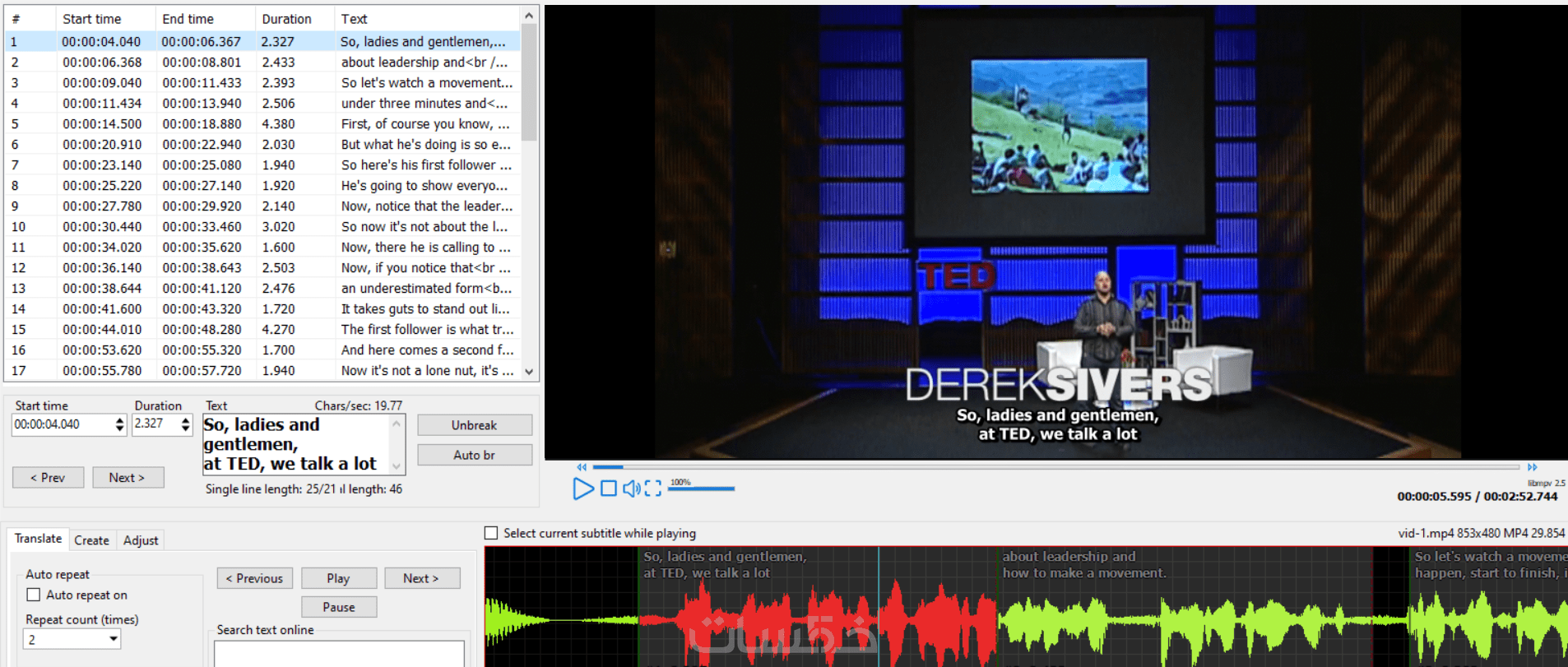Click the subtitle list scroll-down arrow
Screen dimensions: 1568x667
click(x=529, y=372)
